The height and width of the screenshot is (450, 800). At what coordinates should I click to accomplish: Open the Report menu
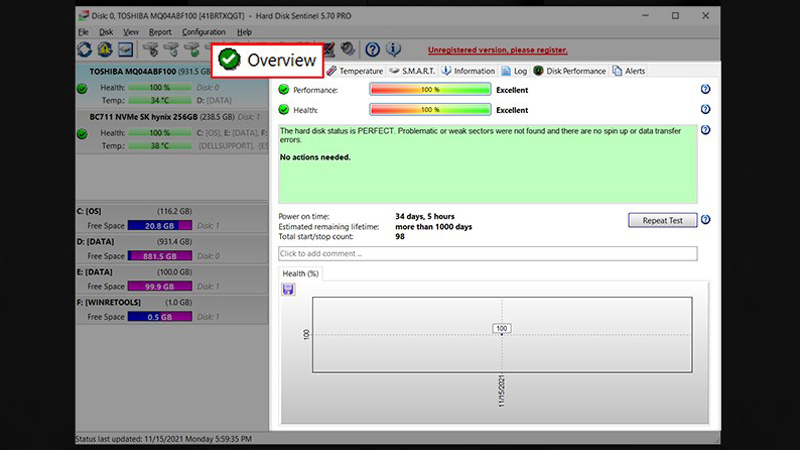click(x=160, y=32)
